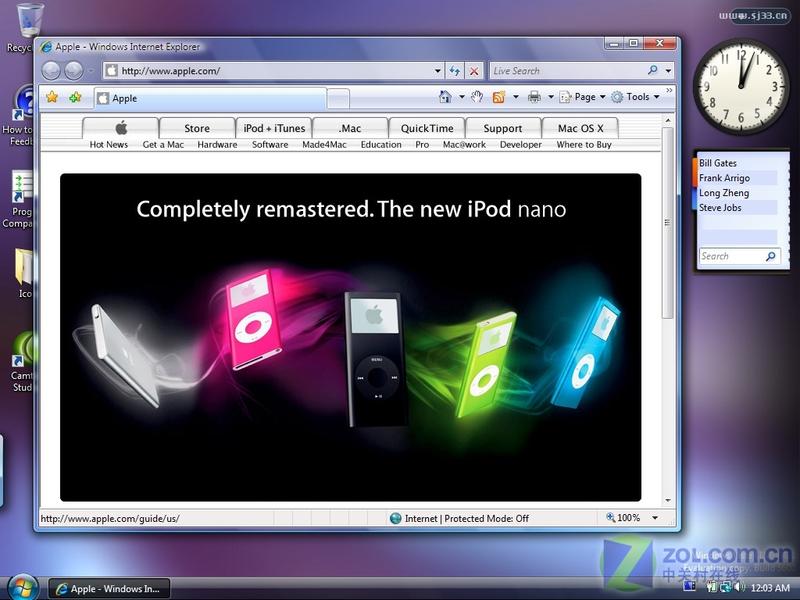This screenshot has height=600, width=800.
Task: Click the page scroll up arrow
Action: (668, 120)
